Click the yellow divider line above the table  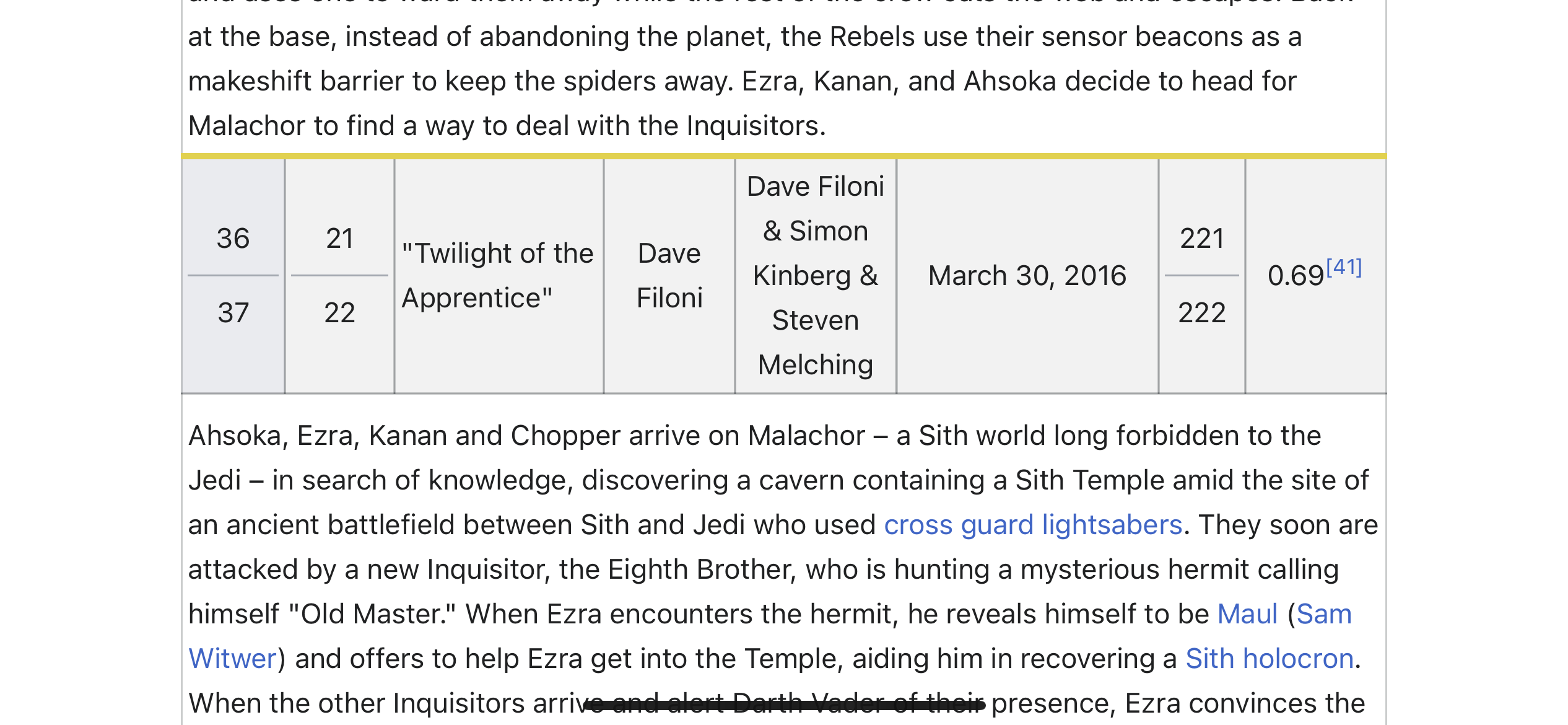pyautogui.click(x=783, y=156)
